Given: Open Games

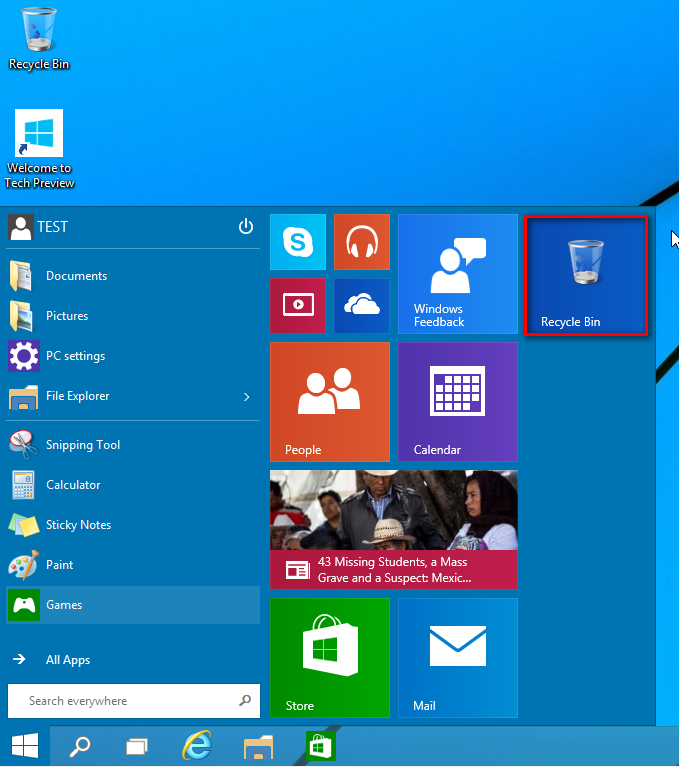Looking at the screenshot, I should pyautogui.click(x=133, y=605).
